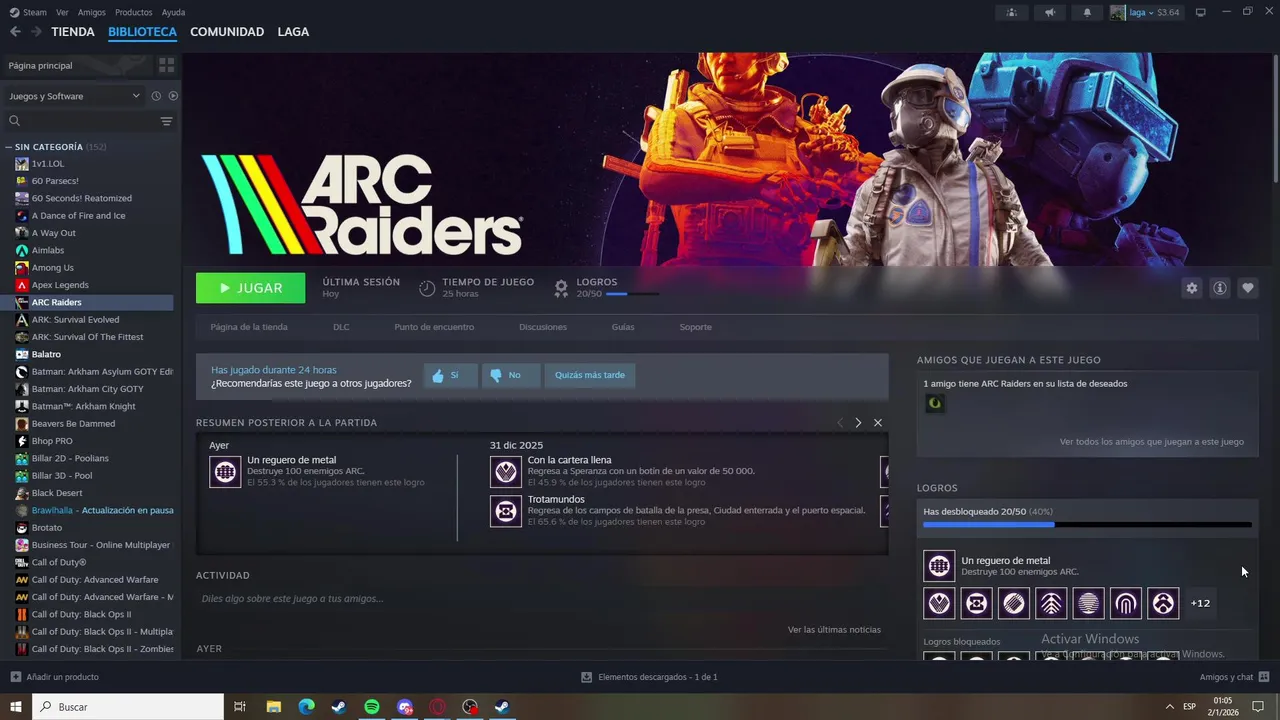Open Ver todos los amigos link
The image size is (1280, 720).
(x=1152, y=441)
